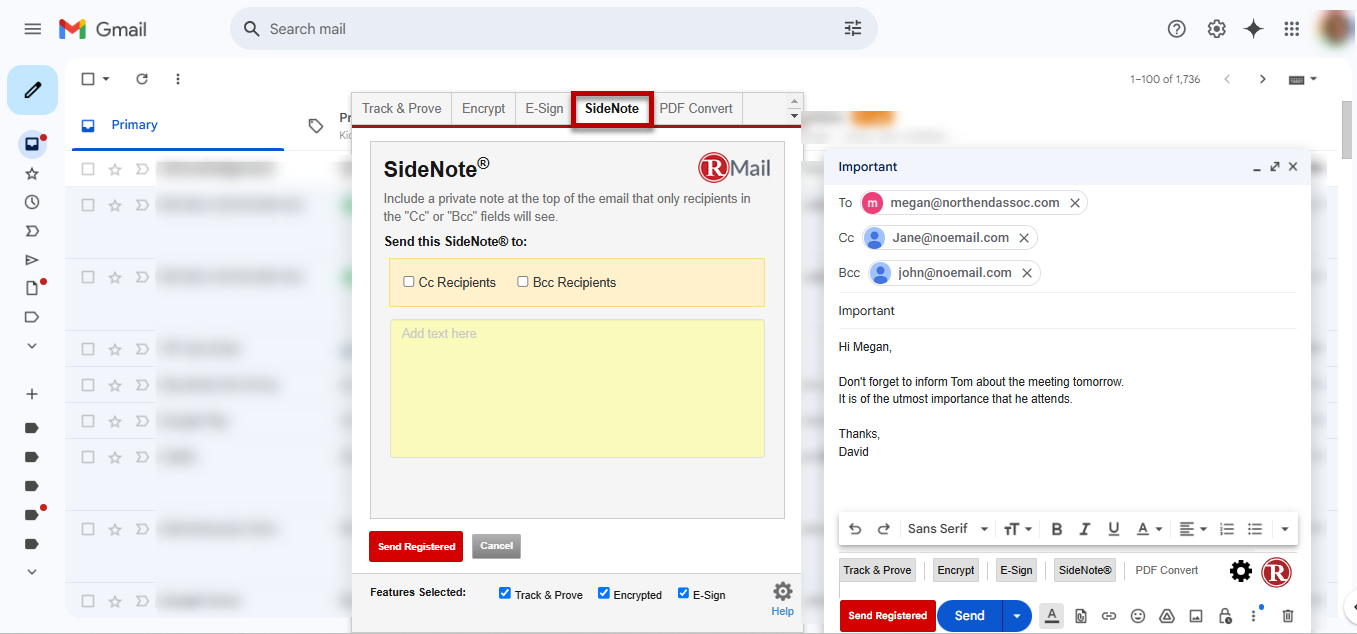
Task: Open the Gmail main menu hamburger icon
Action: coord(32,29)
